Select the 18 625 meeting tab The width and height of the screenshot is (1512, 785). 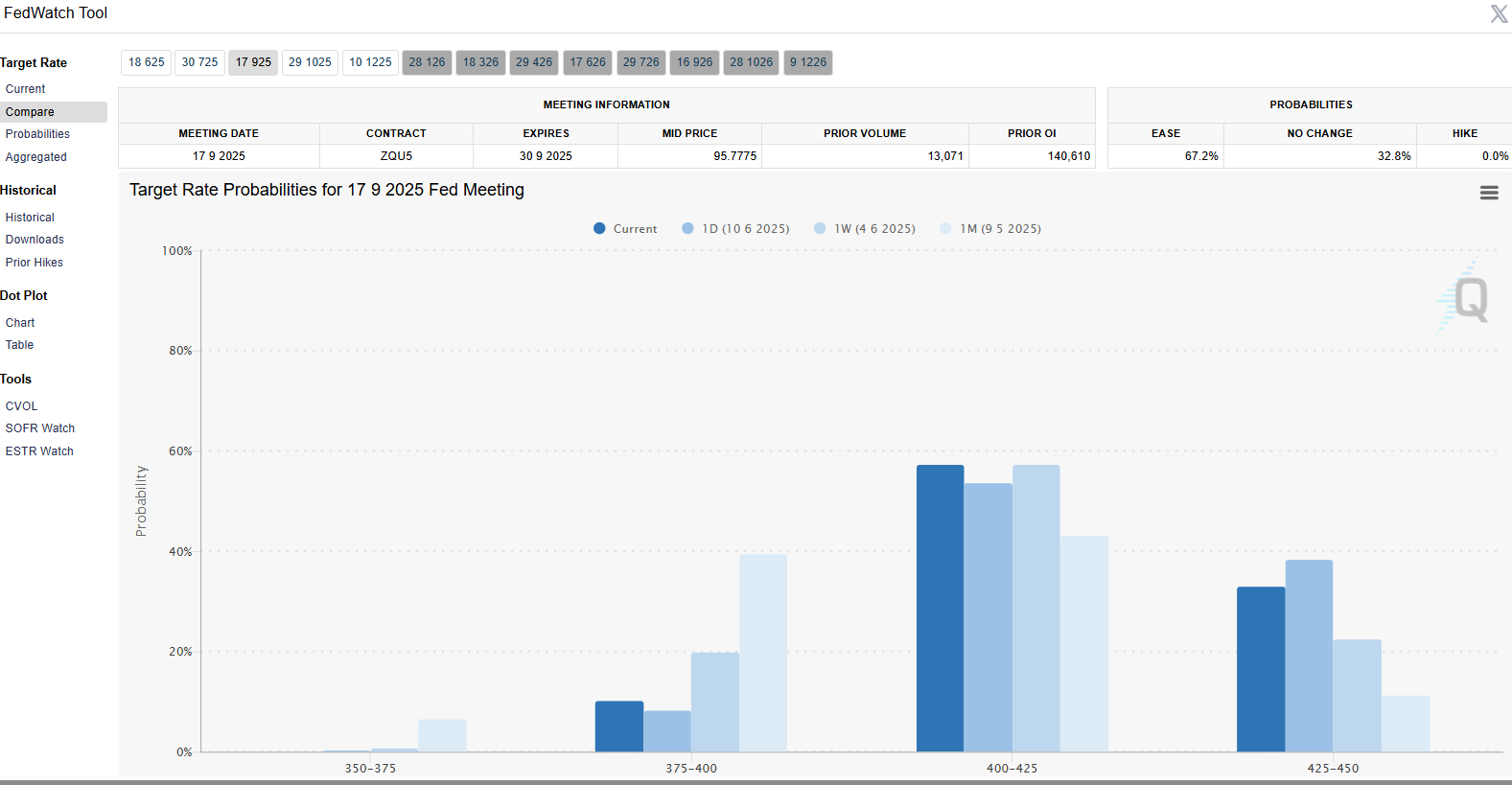click(147, 62)
